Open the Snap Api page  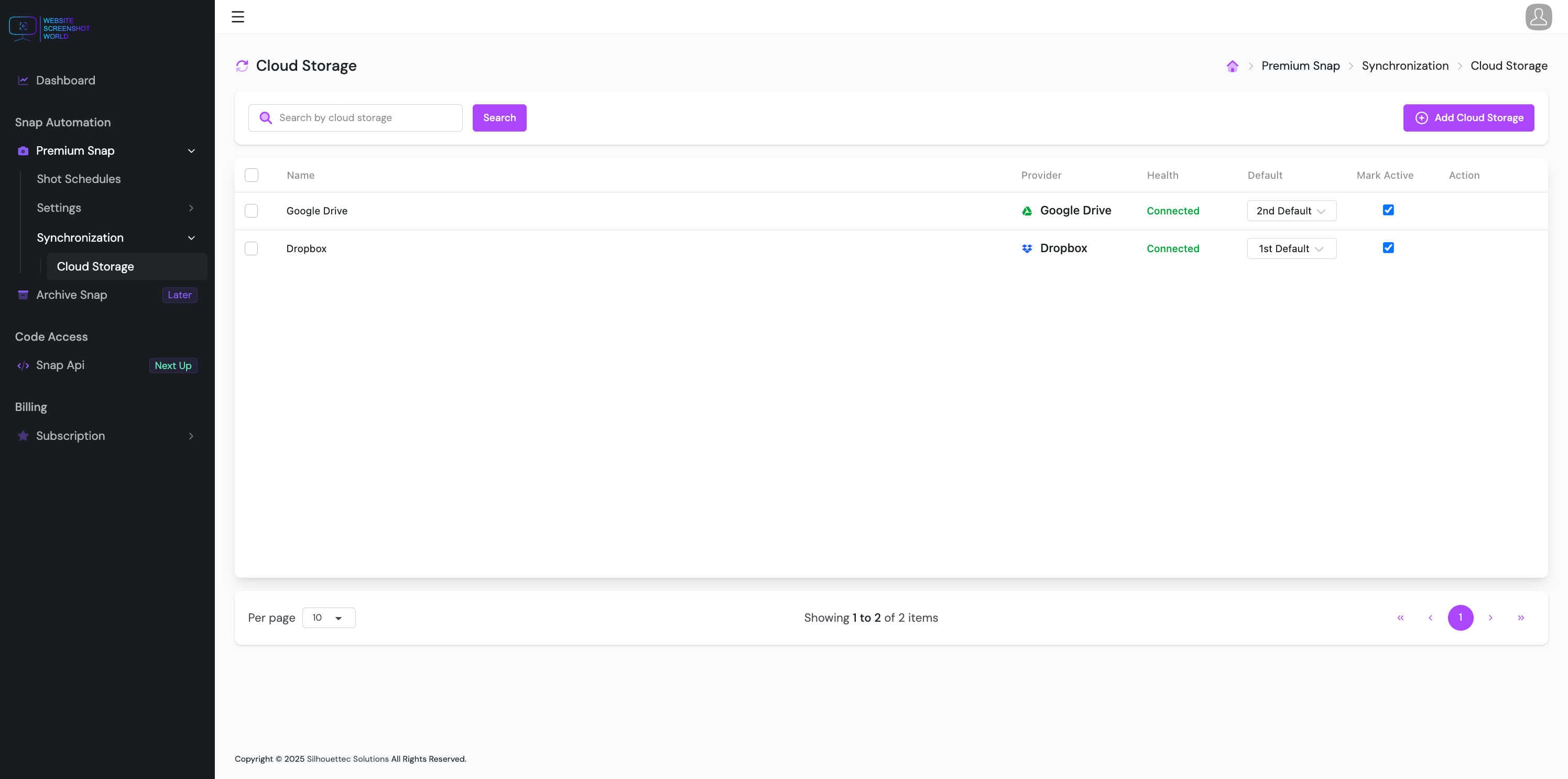pos(60,365)
